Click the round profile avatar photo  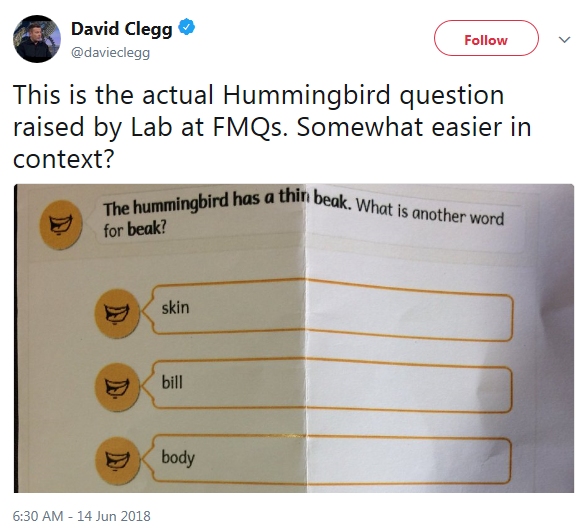pos(37,39)
